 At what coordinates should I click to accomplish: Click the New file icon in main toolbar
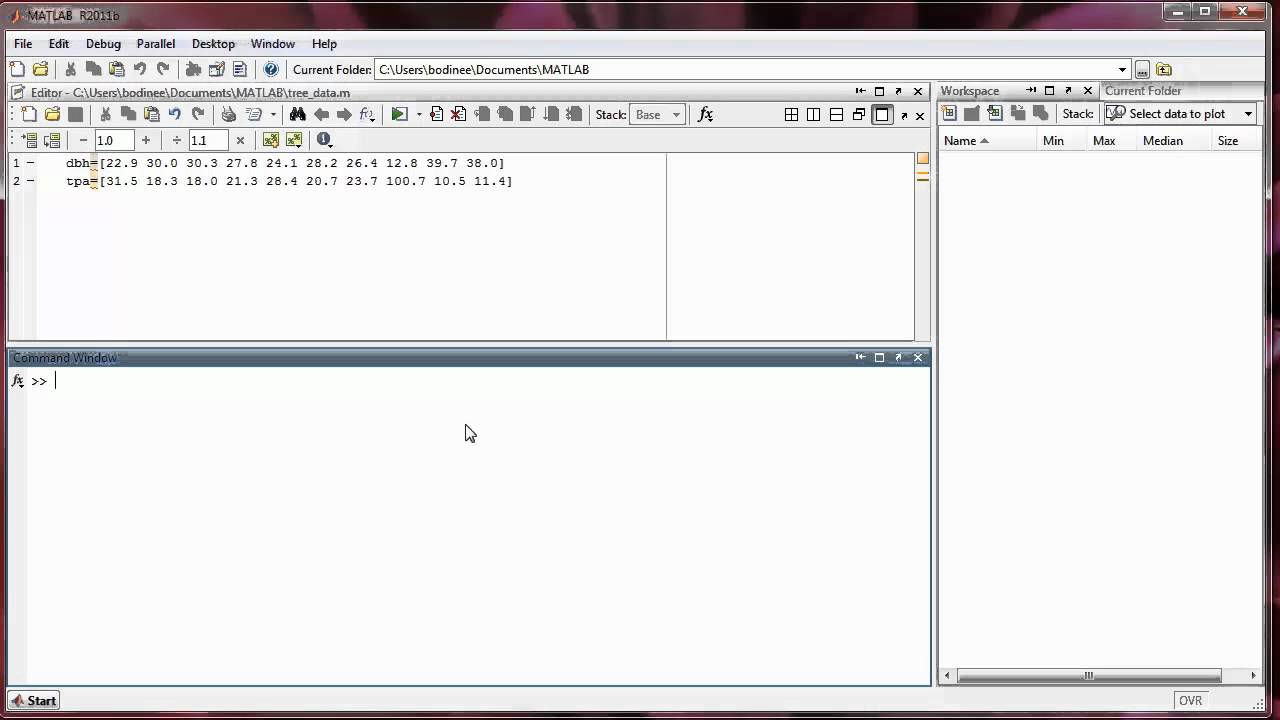17,69
